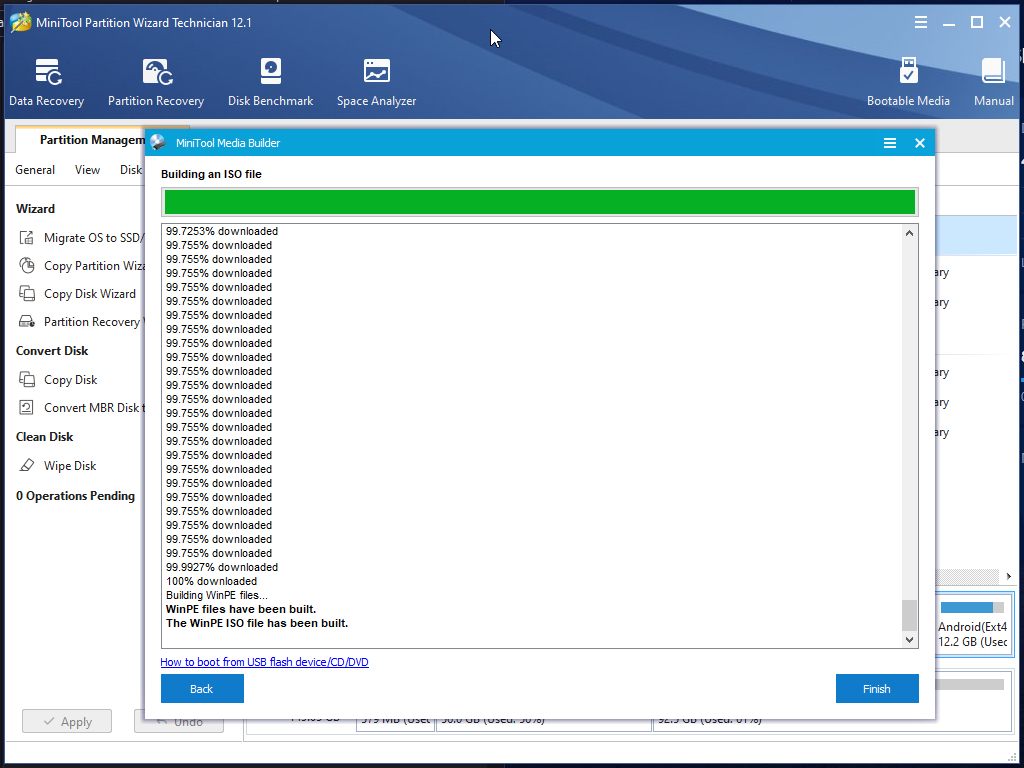Open main window hamburger menu
Image resolution: width=1024 pixels, height=768 pixels.
click(921, 23)
